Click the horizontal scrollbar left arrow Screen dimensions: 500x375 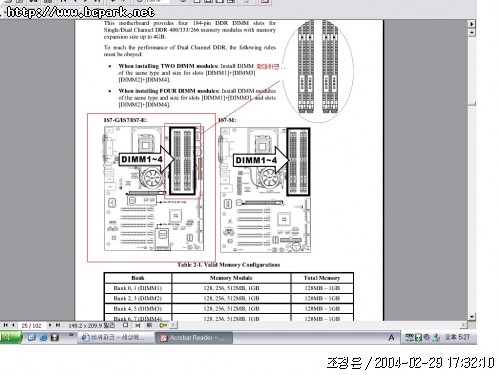[x=174, y=325]
